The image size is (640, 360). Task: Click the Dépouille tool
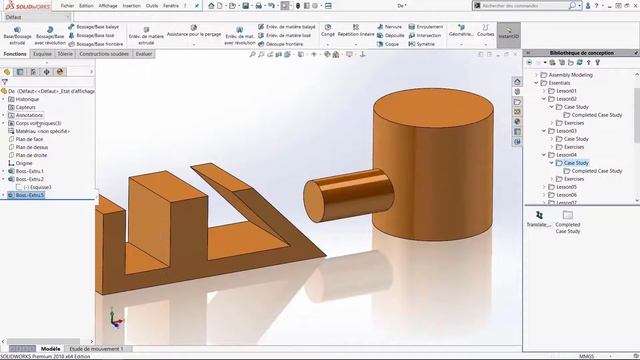(x=391, y=36)
